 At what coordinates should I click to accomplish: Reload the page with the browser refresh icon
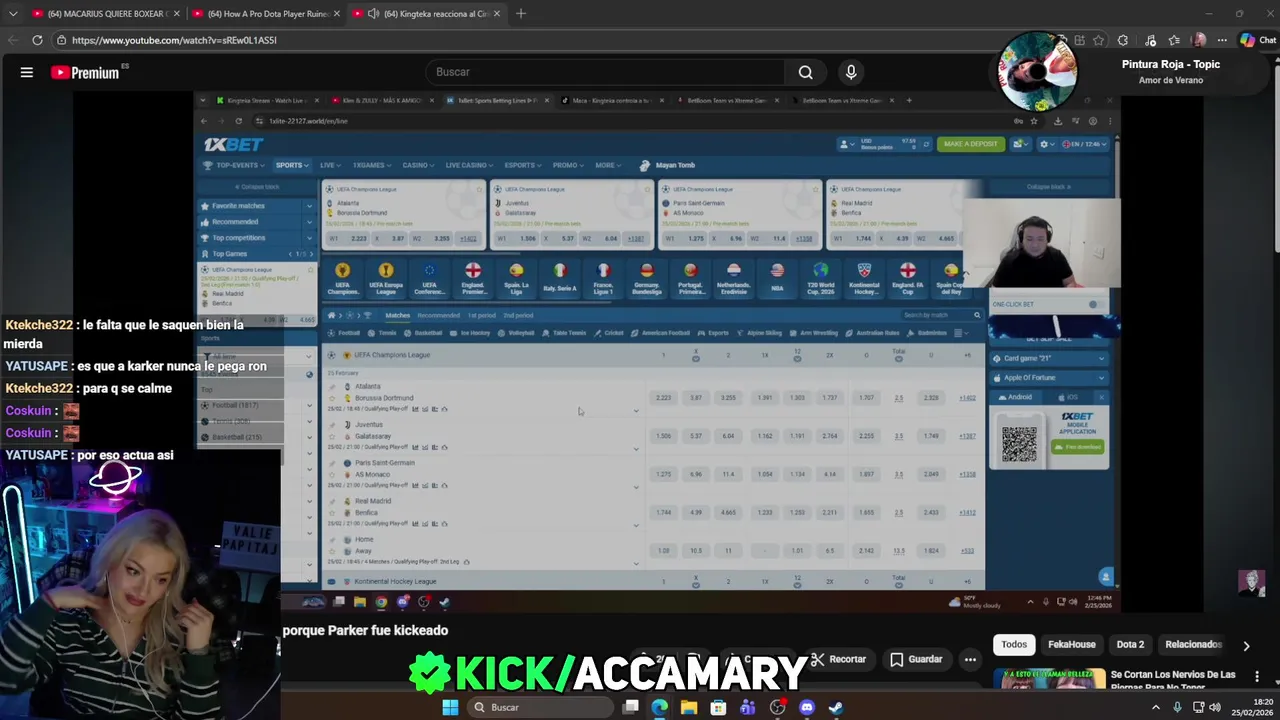37,40
